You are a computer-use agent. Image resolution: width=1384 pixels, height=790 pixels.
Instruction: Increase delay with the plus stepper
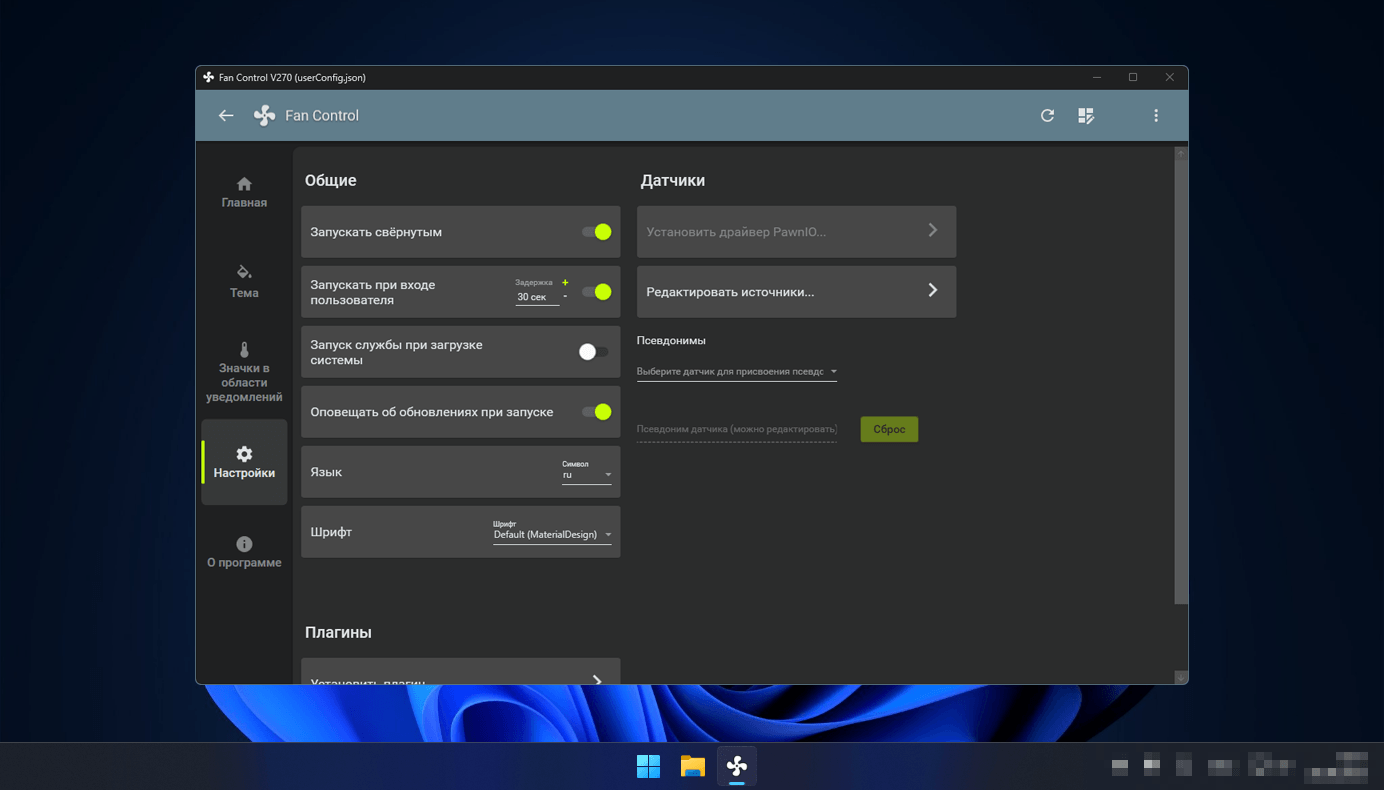(x=565, y=283)
